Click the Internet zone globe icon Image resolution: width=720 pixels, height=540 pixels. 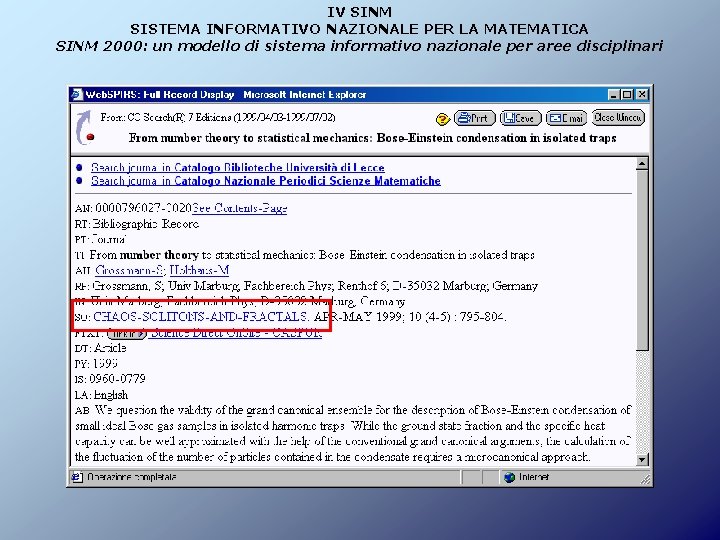pos(509,478)
